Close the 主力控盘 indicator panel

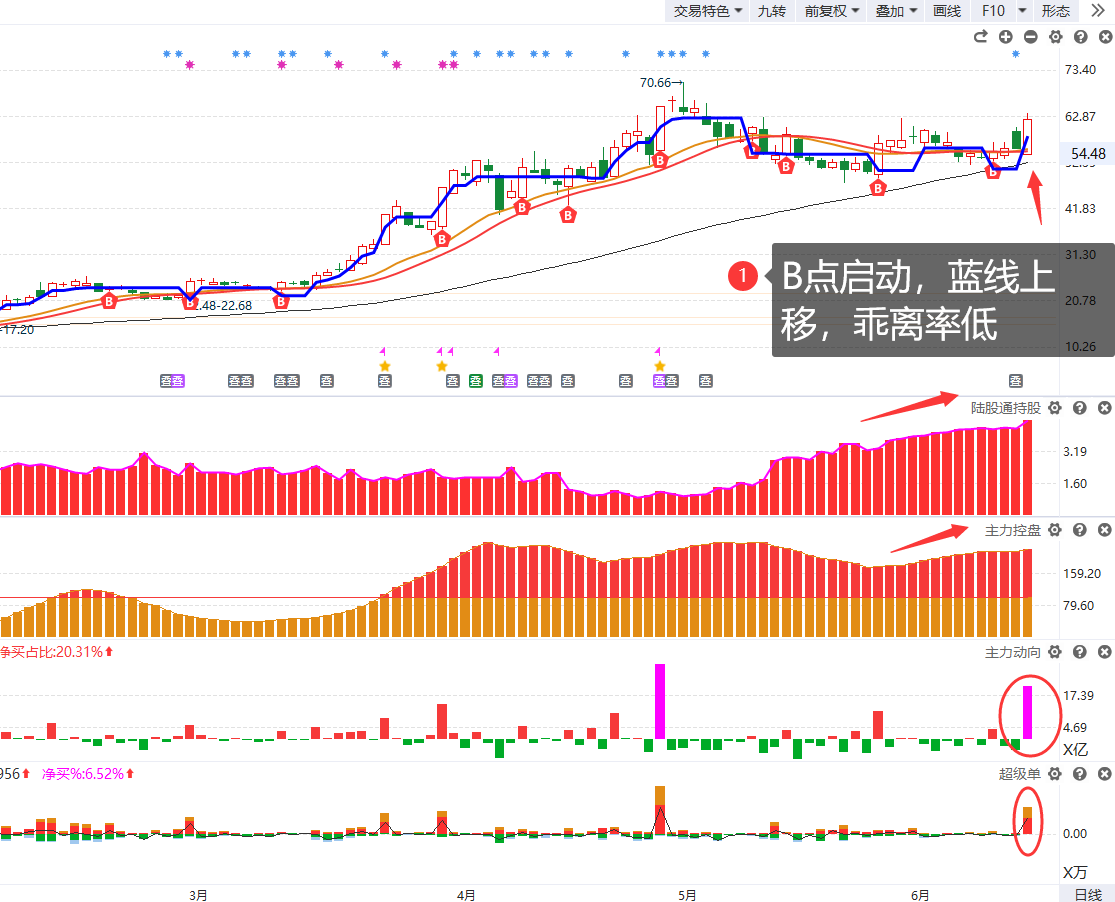tap(1104, 530)
